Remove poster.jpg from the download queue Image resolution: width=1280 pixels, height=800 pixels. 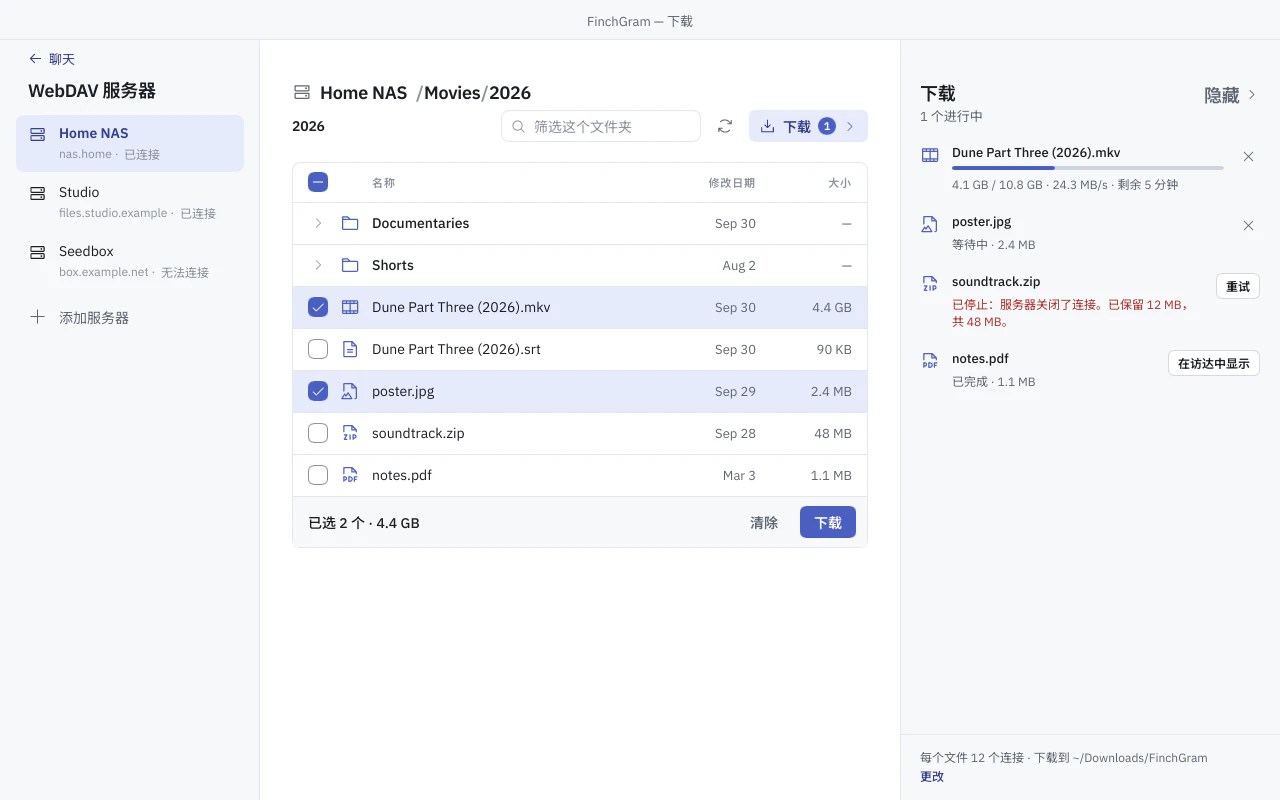(1248, 225)
